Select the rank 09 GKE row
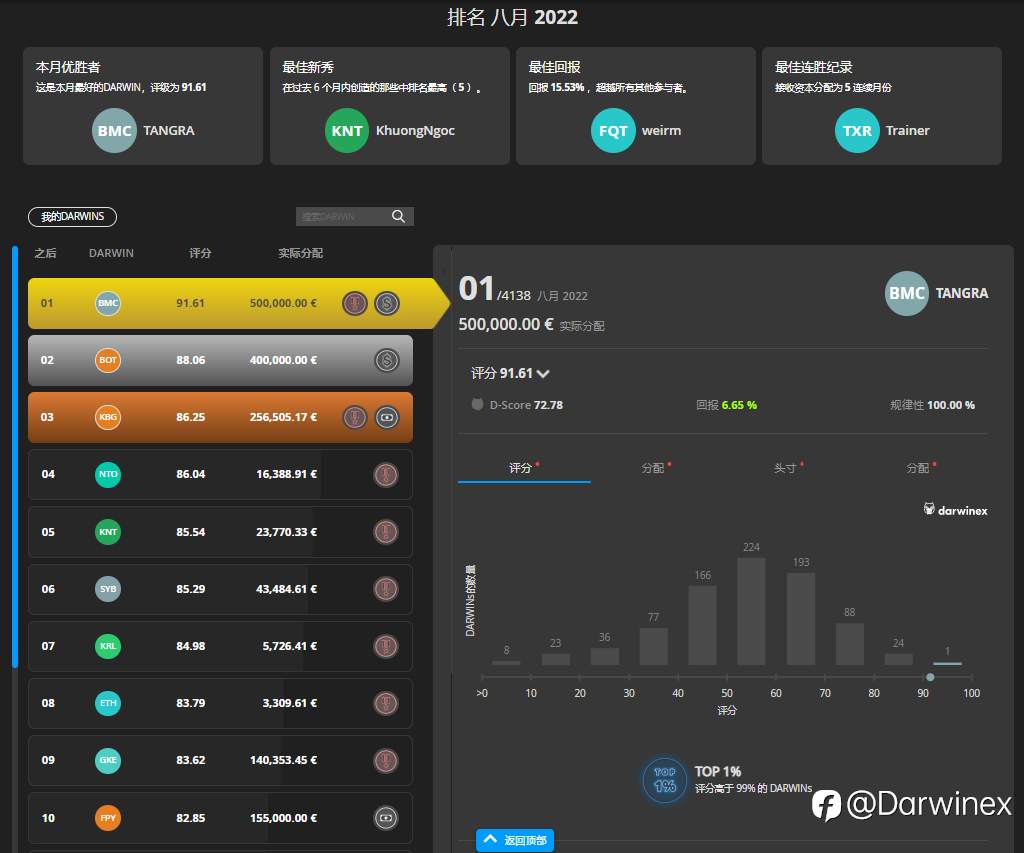The width and height of the screenshot is (1024, 853). [220, 760]
